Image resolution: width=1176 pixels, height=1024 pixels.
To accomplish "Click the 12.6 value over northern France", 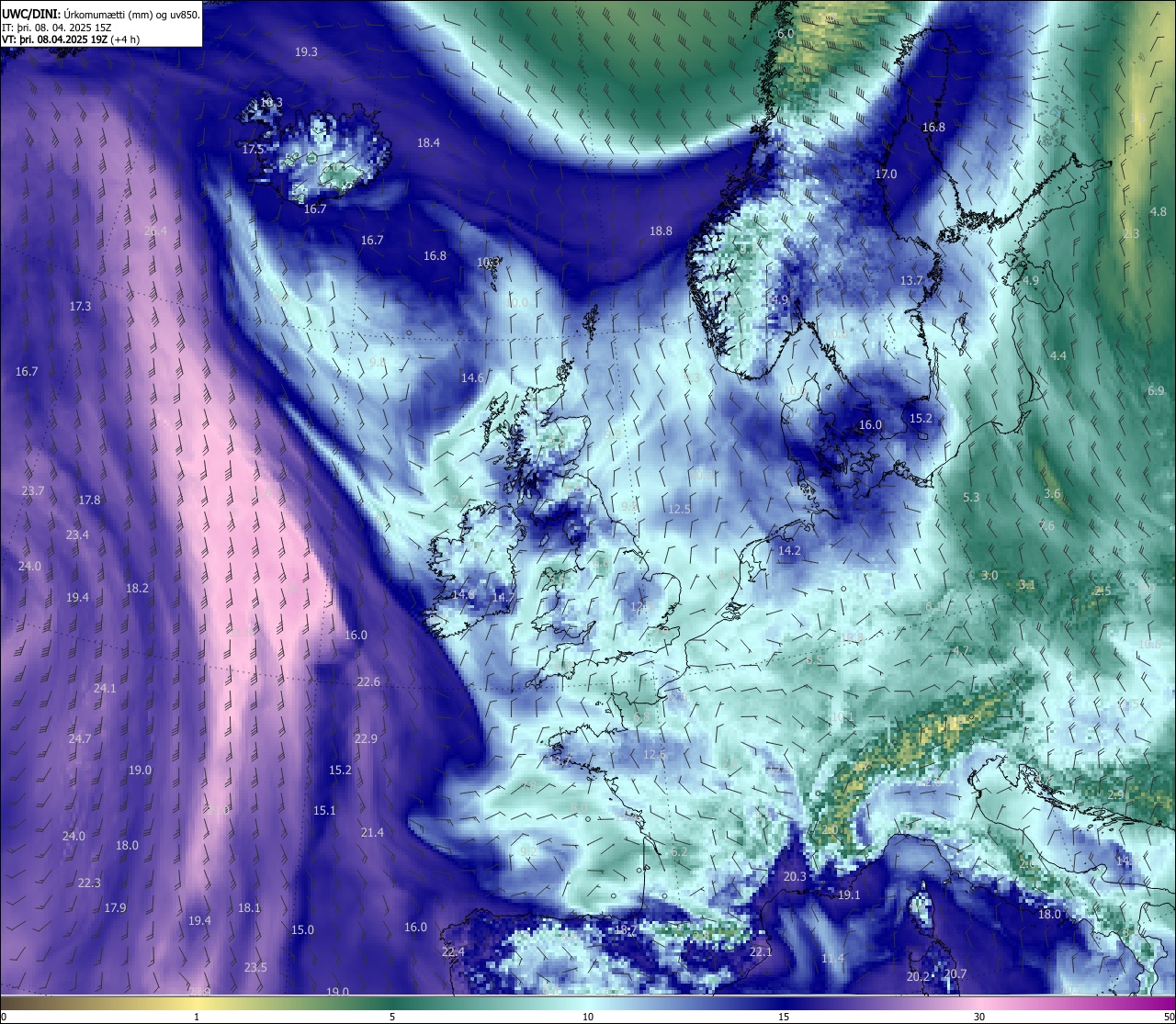I will pos(654,755).
